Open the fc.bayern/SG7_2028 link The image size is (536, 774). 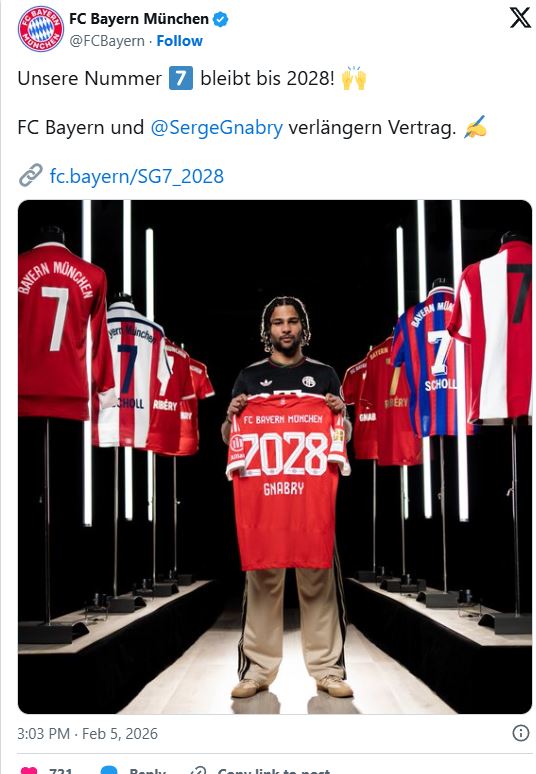[137, 176]
